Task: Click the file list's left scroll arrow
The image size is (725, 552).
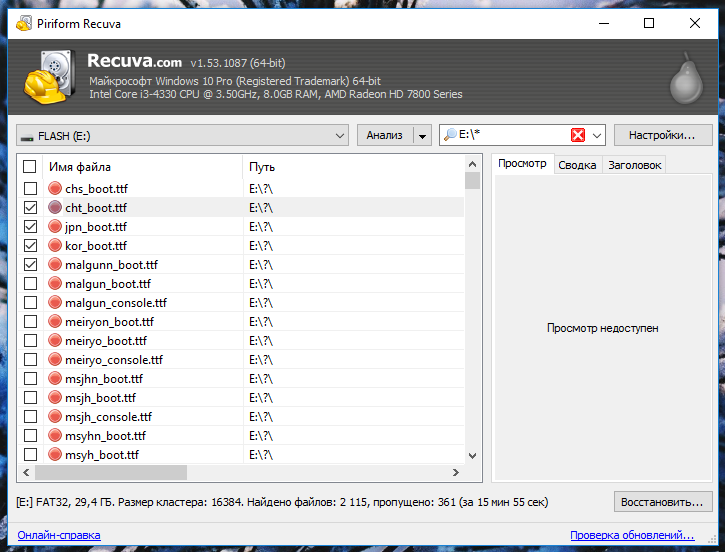Action: pos(26,472)
